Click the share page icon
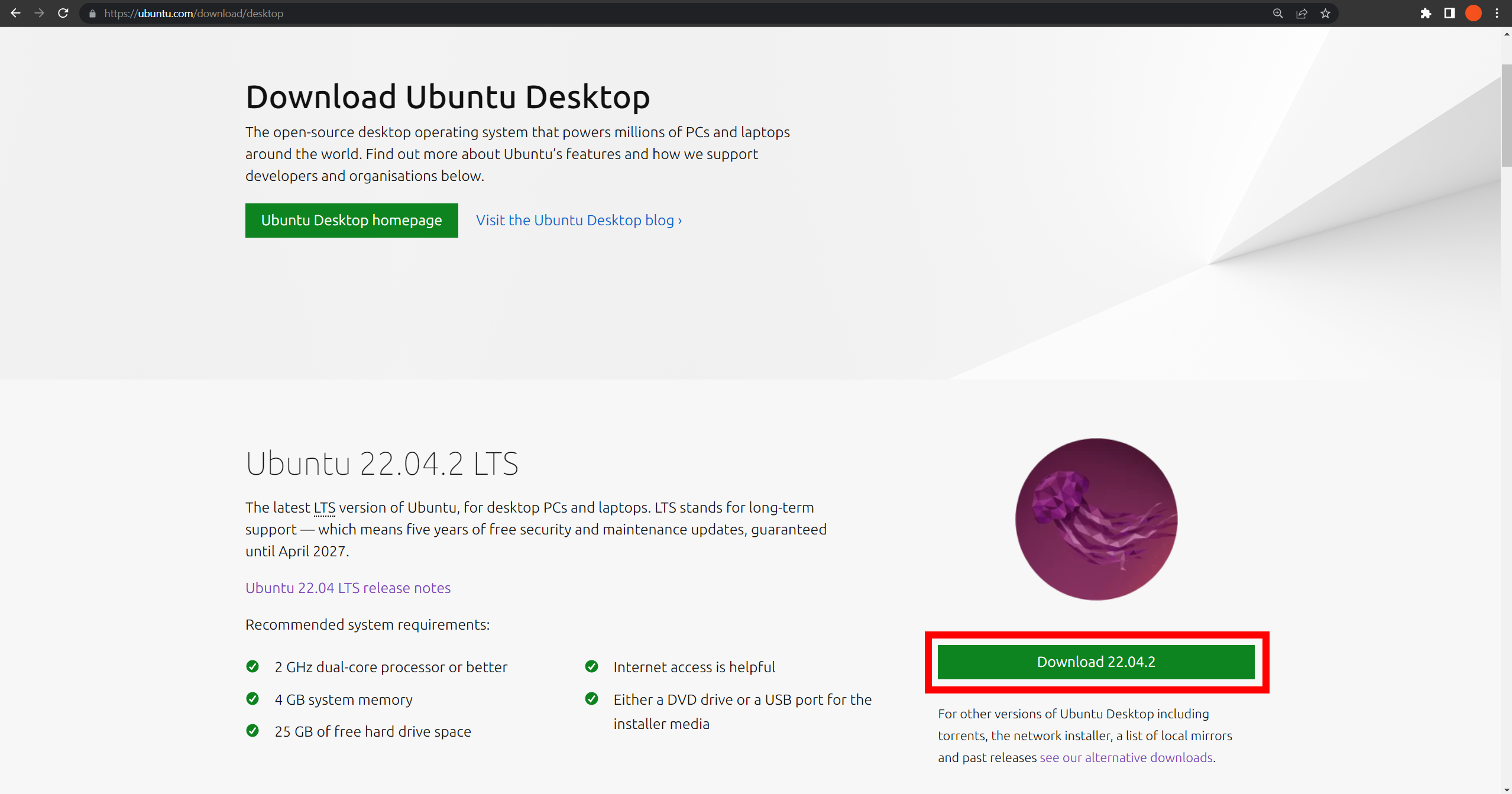Image resolution: width=1512 pixels, height=794 pixels. pos(1301,14)
